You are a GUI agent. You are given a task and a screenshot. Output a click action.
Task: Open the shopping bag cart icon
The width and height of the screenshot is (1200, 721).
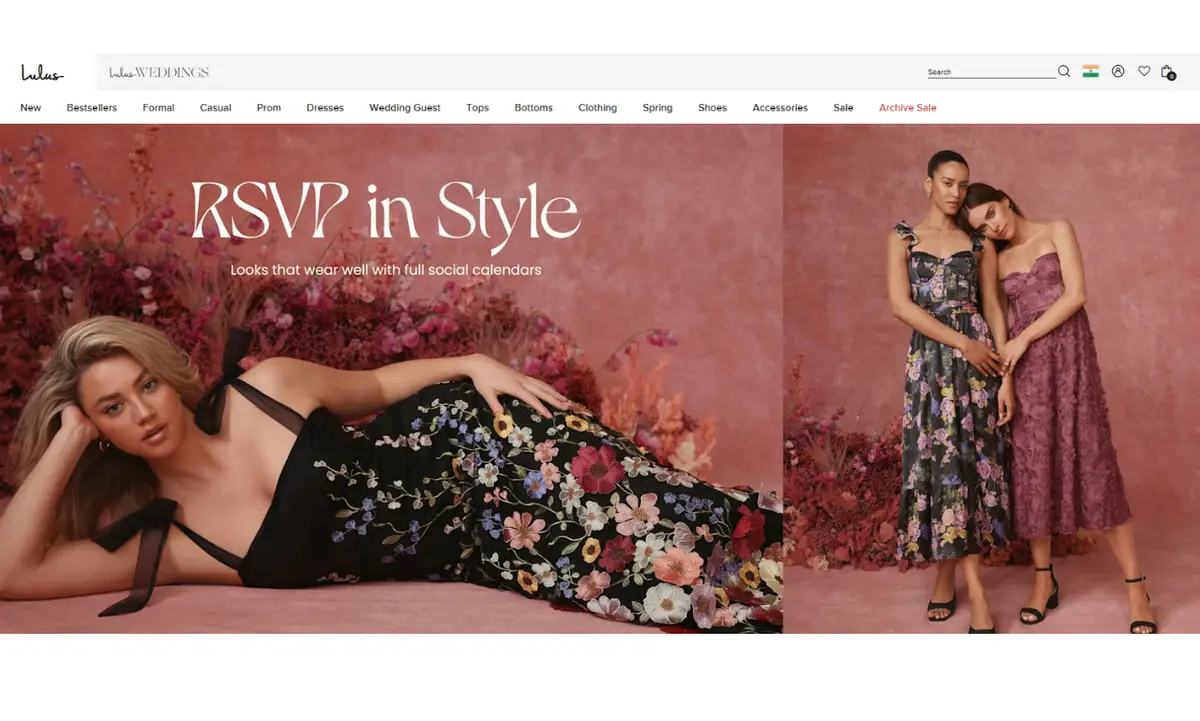click(1167, 72)
